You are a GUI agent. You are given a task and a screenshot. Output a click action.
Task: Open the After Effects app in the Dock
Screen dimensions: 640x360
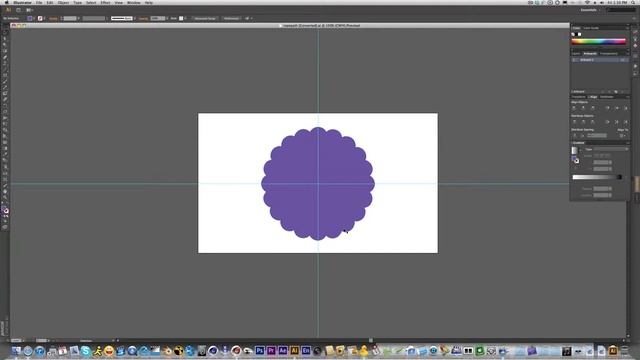[282, 351]
